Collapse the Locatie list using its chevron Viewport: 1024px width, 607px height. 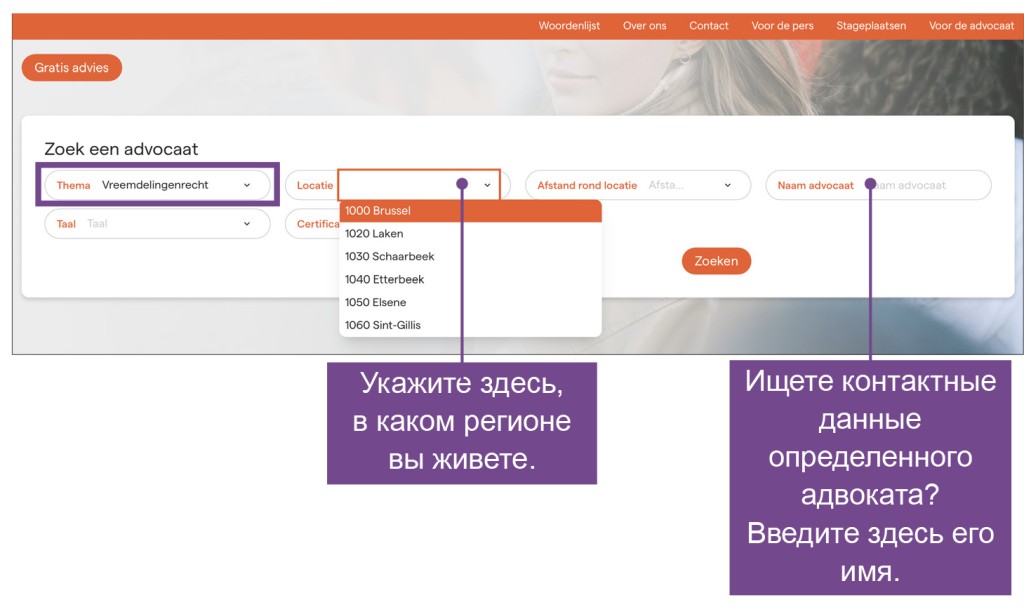487,185
